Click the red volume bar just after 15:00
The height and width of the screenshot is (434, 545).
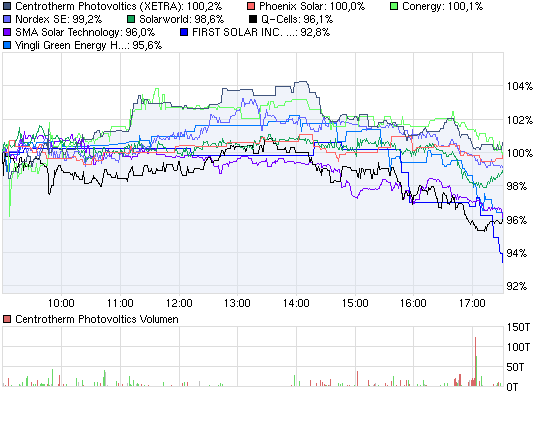pyautogui.click(x=357, y=379)
